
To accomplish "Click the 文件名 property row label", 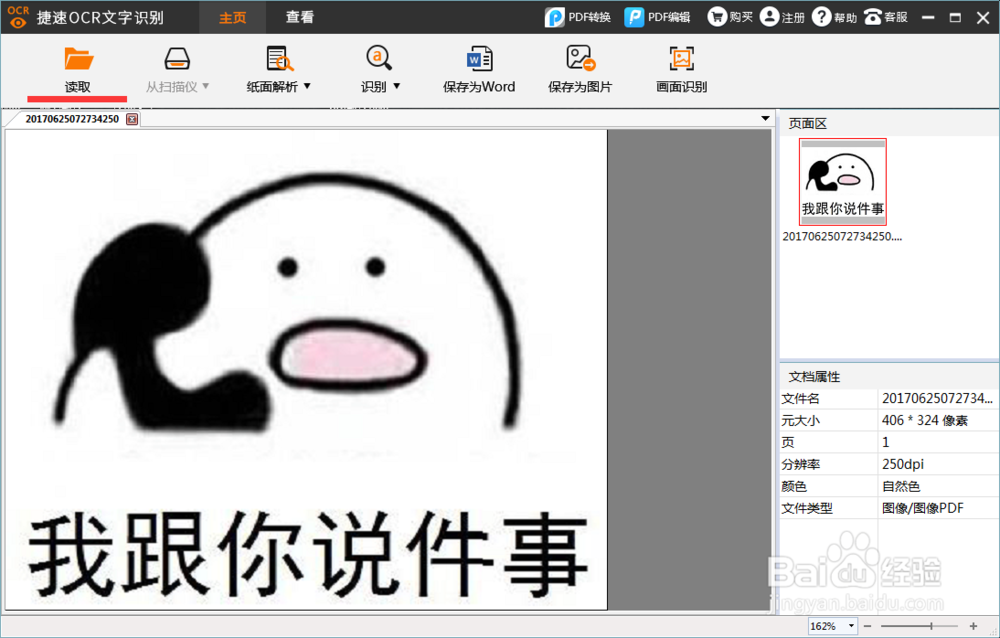I will (x=800, y=399).
